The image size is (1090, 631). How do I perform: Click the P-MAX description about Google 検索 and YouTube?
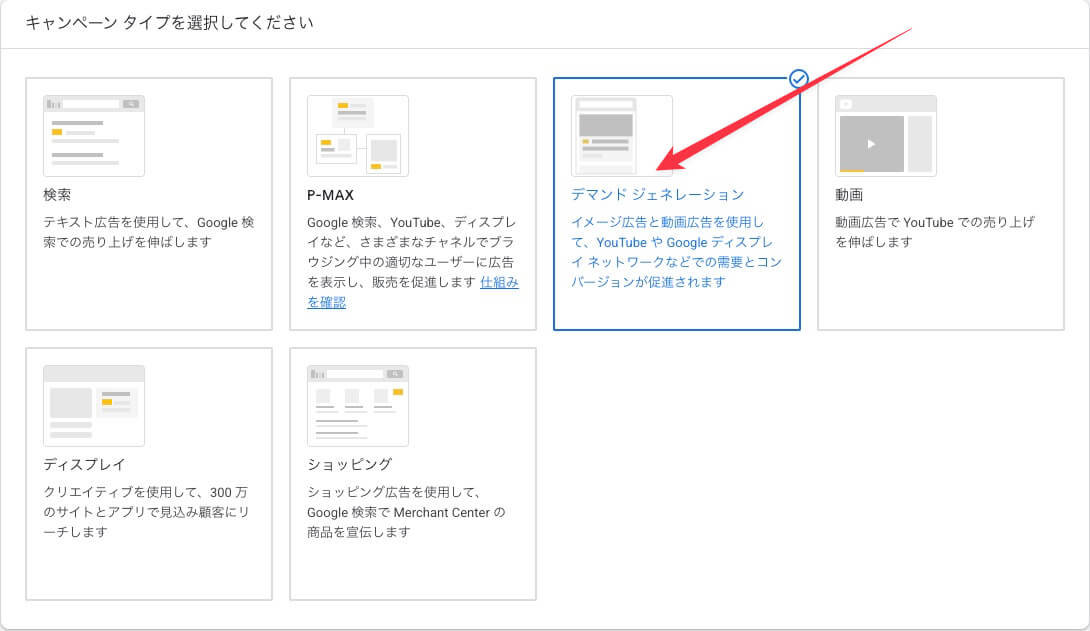click(x=412, y=252)
